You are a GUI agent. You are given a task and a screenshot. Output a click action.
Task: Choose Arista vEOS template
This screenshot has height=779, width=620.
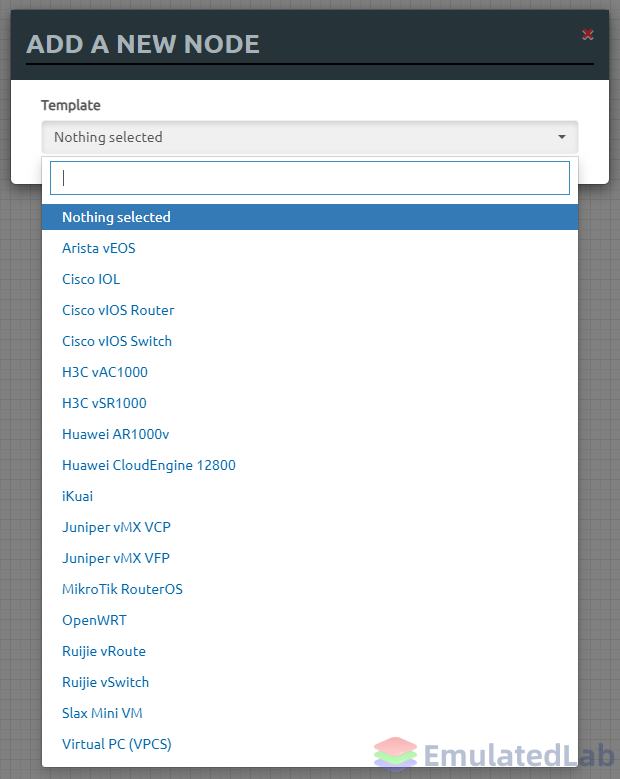310,248
